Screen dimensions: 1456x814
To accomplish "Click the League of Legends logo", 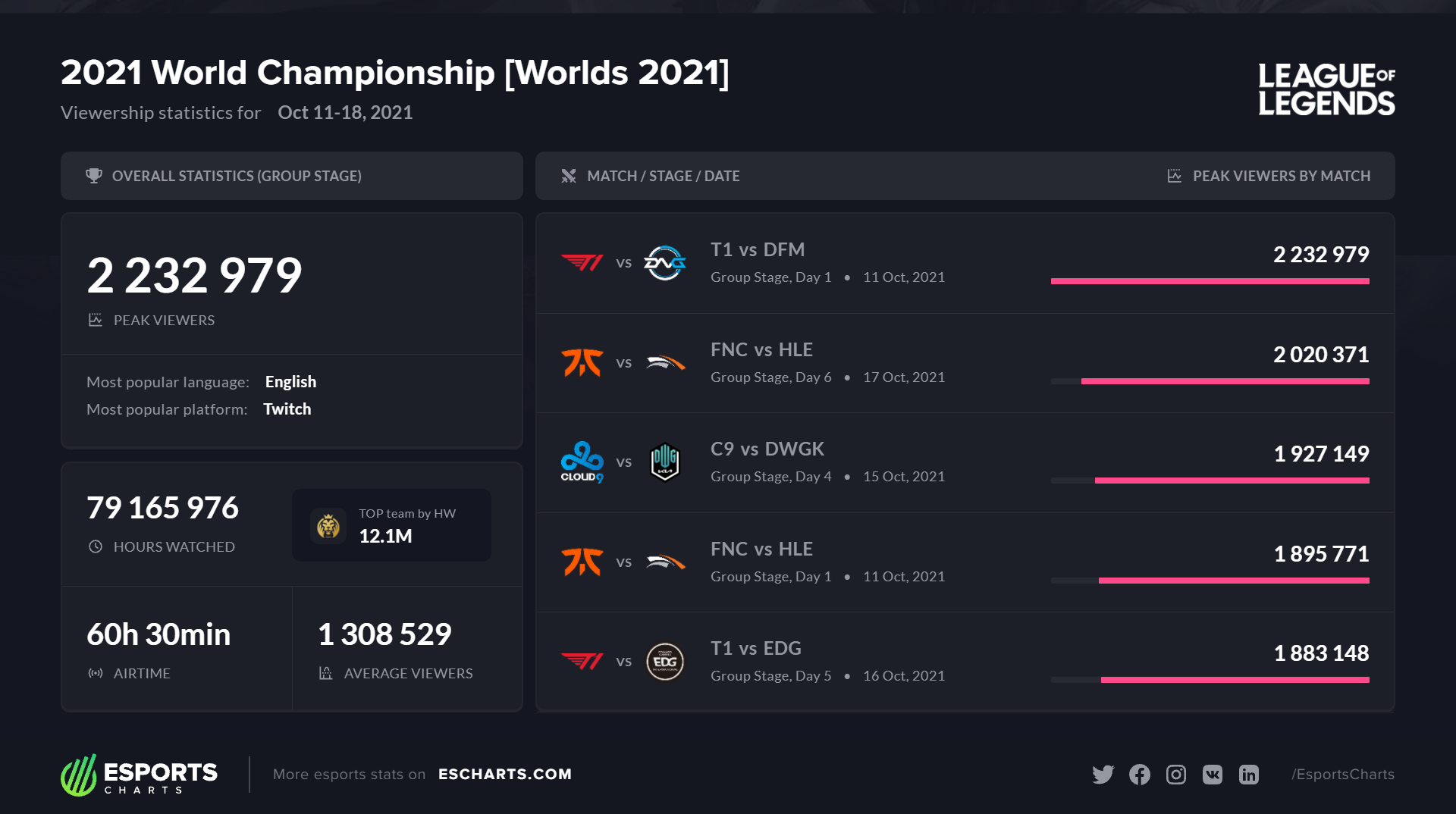I will pos(1326,89).
